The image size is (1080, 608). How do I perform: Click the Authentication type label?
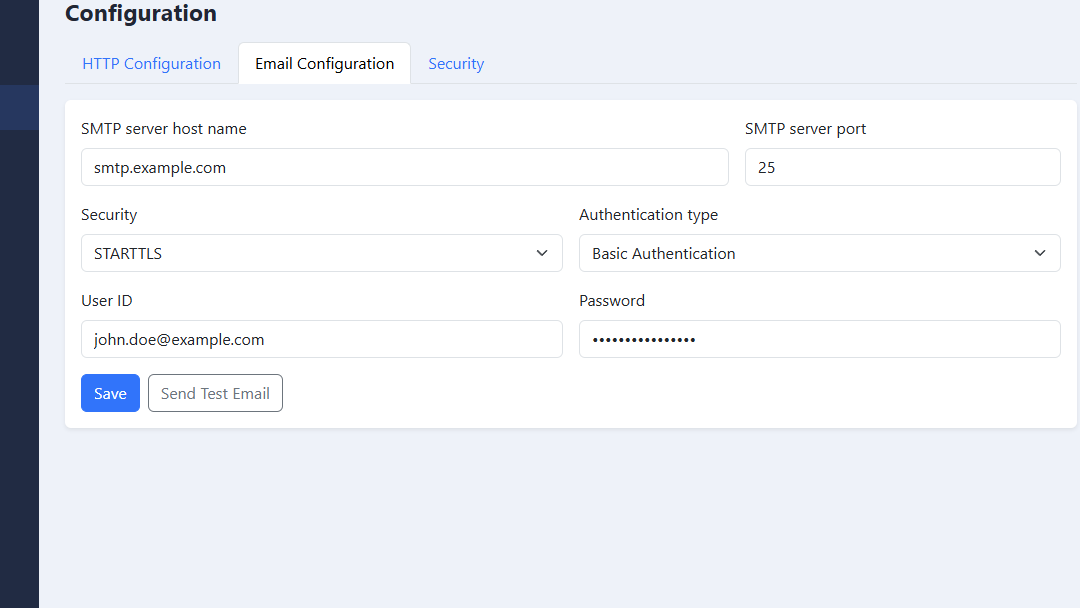pos(648,215)
